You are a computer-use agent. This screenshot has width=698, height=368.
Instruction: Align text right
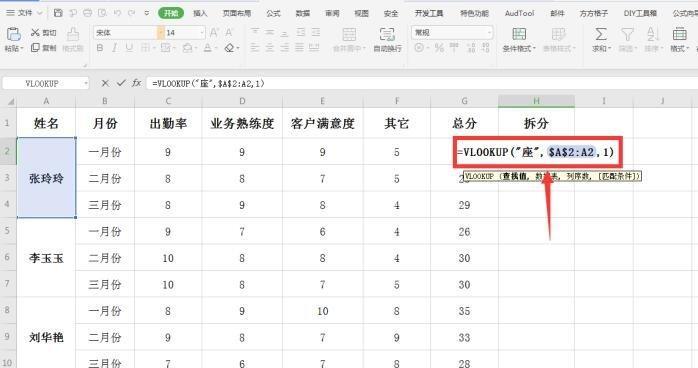click(285, 48)
